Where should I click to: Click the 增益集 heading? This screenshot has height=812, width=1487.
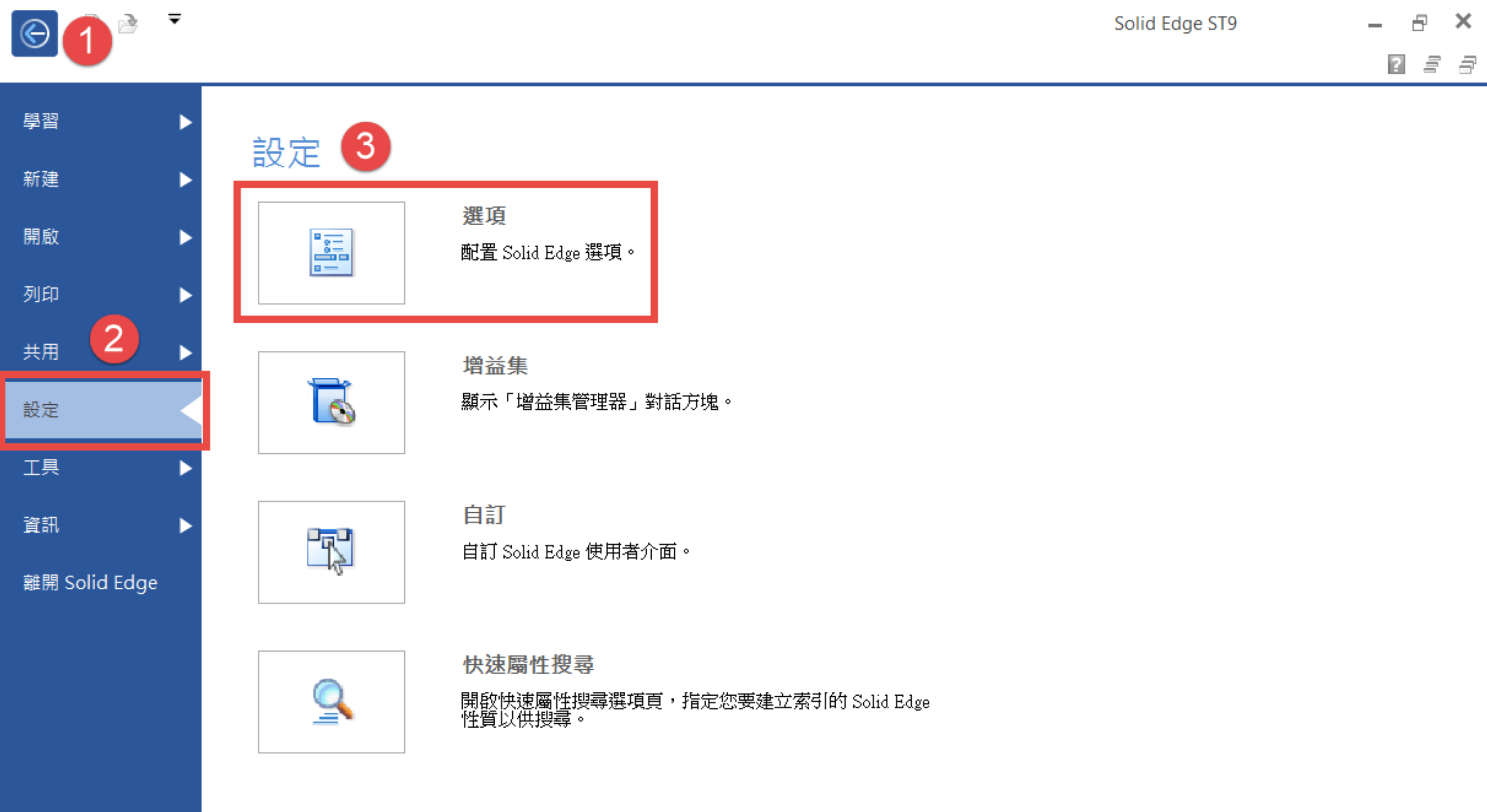point(495,366)
